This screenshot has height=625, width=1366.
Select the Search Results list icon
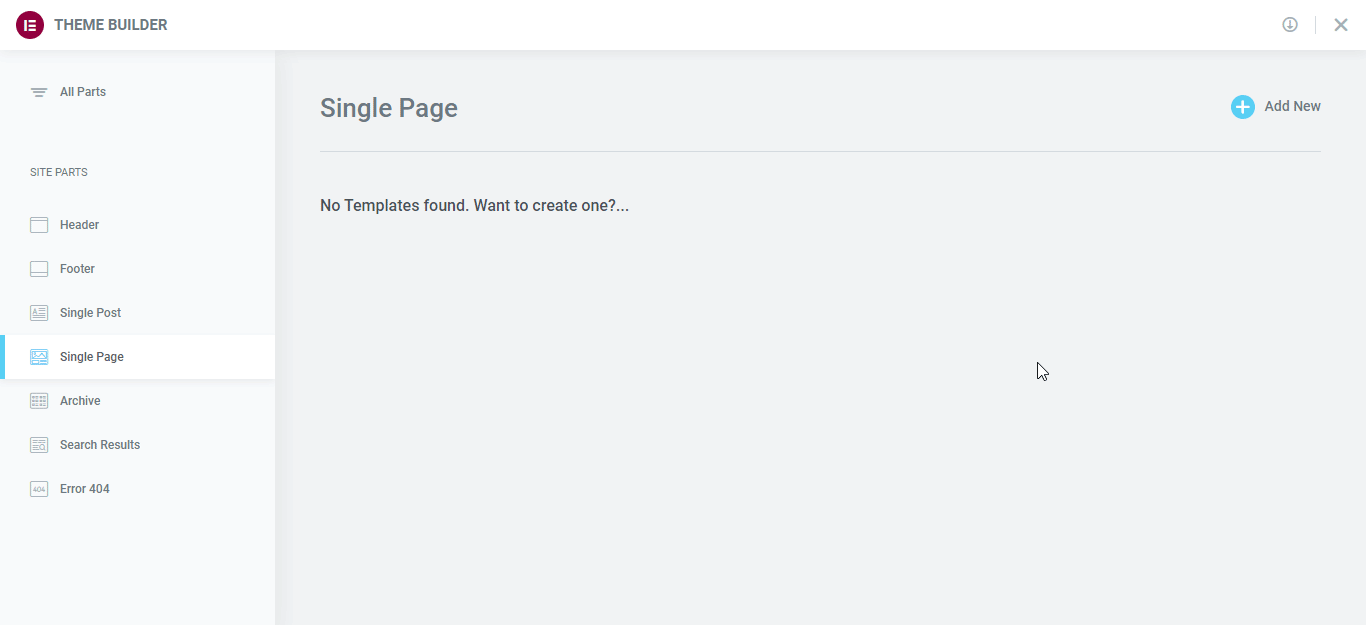[38, 444]
